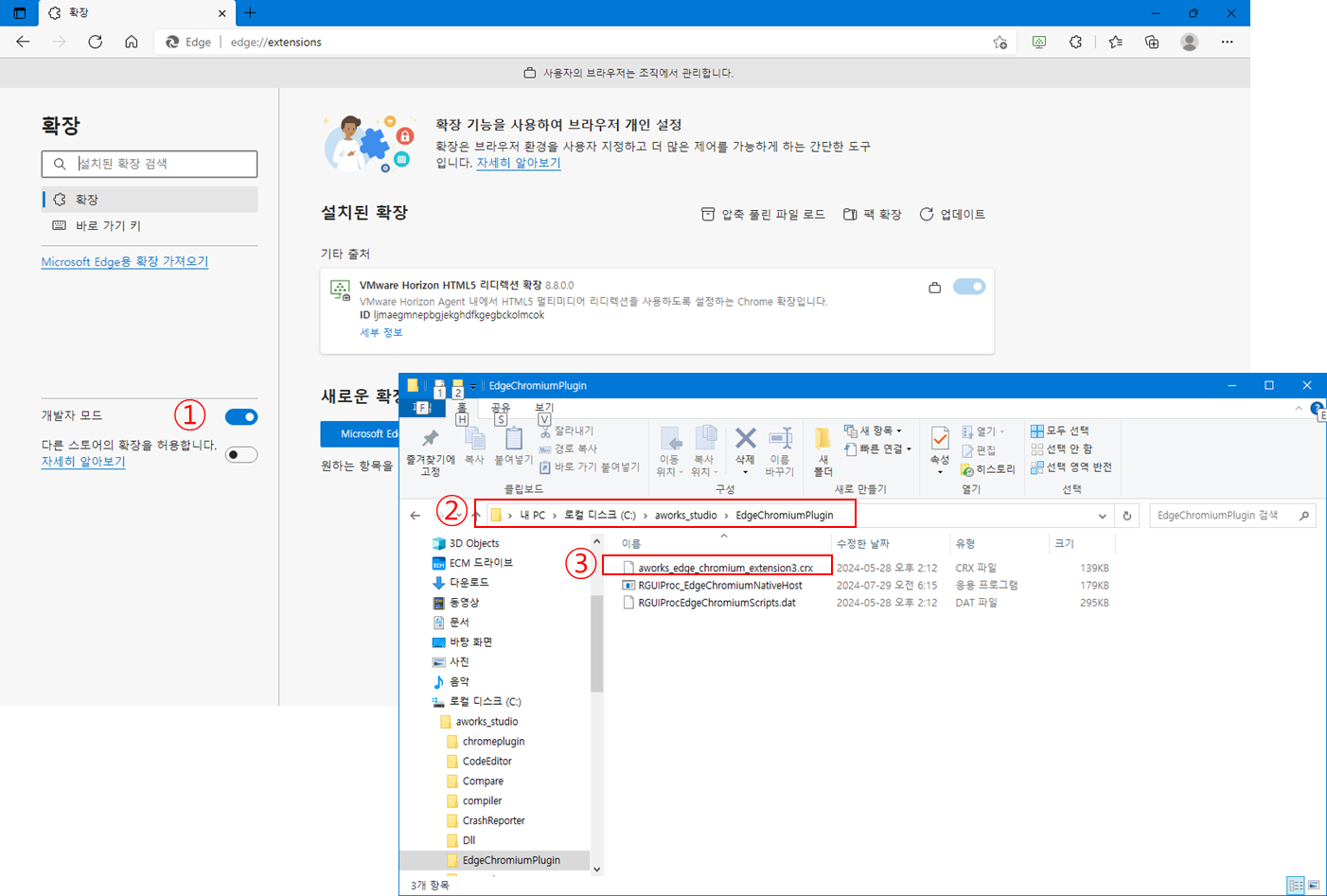Select RGUIProc_EdgeChromiumNativeHost file
1327x896 pixels.
(x=719, y=585)
